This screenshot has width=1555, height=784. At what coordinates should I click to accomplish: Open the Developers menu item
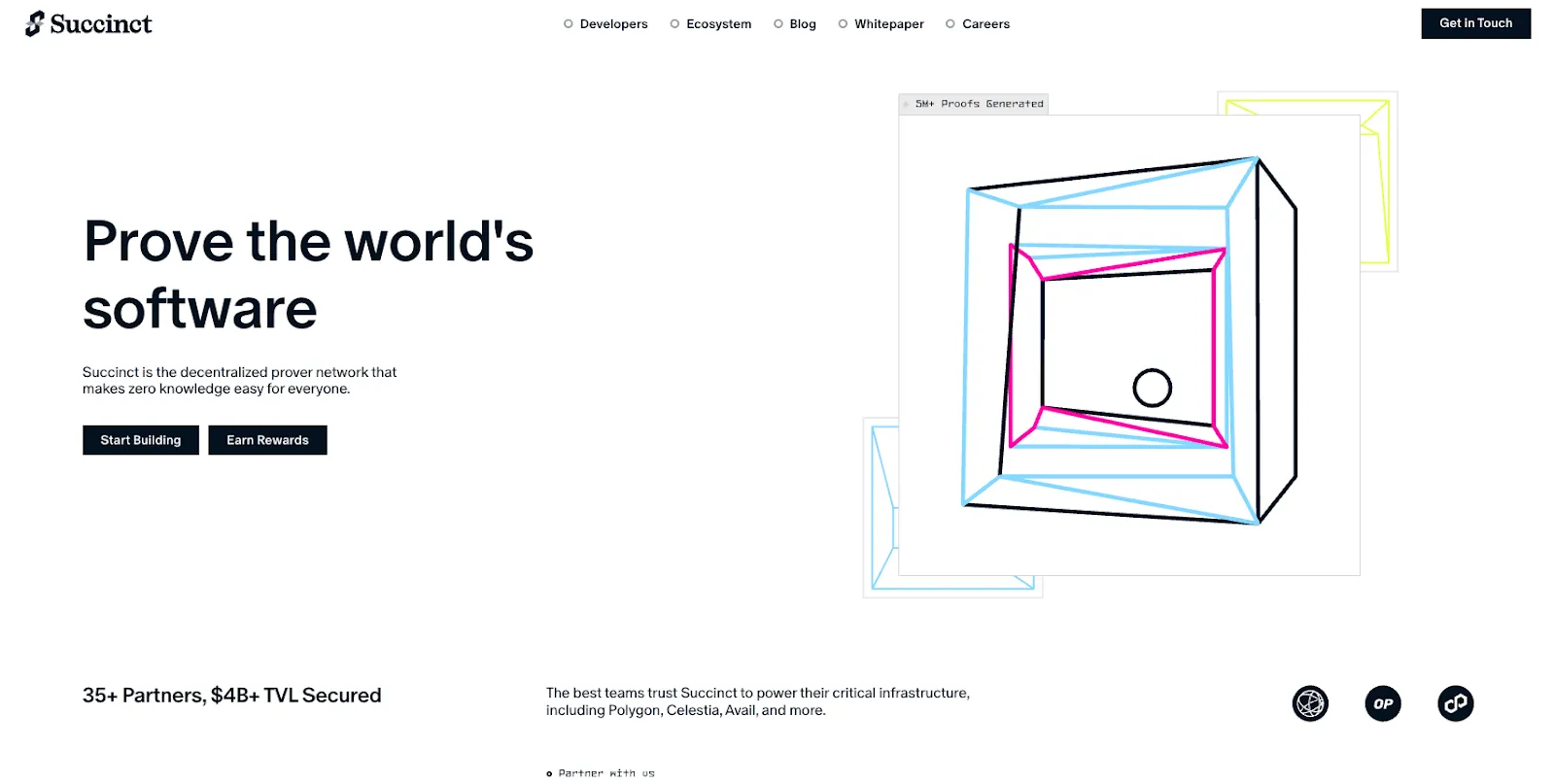tap(613, 24)
